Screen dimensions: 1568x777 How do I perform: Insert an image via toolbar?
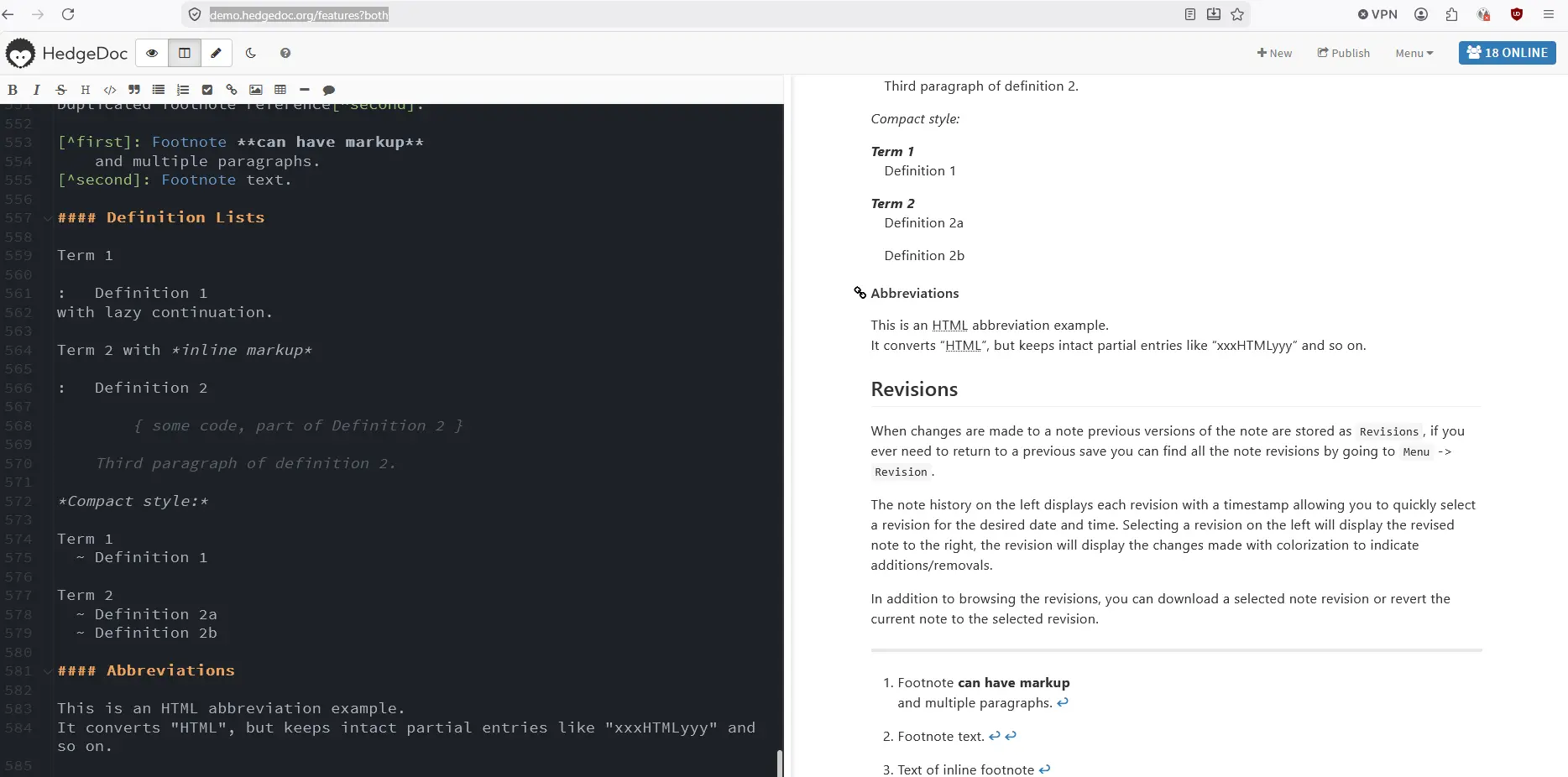coord(256,90)
